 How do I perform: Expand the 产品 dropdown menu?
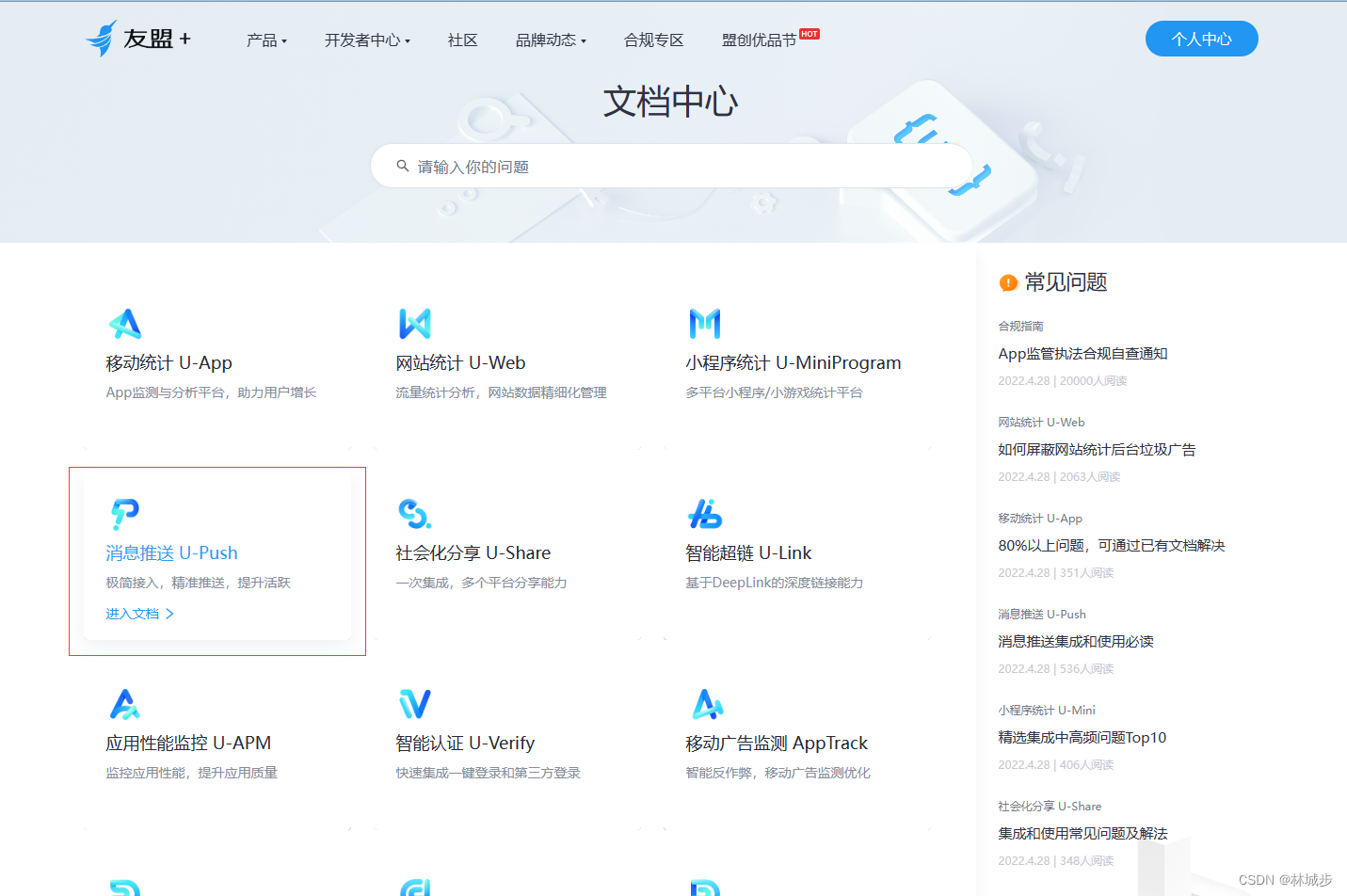coord(266,40)
